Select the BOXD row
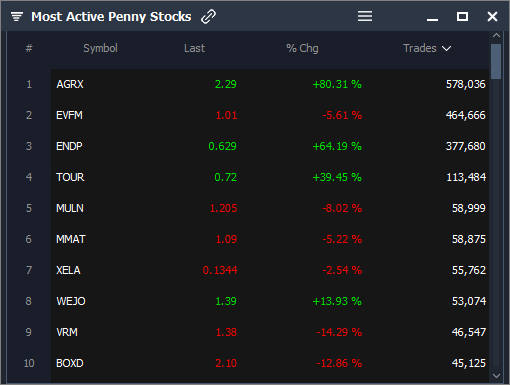 (x=270, y=363)
